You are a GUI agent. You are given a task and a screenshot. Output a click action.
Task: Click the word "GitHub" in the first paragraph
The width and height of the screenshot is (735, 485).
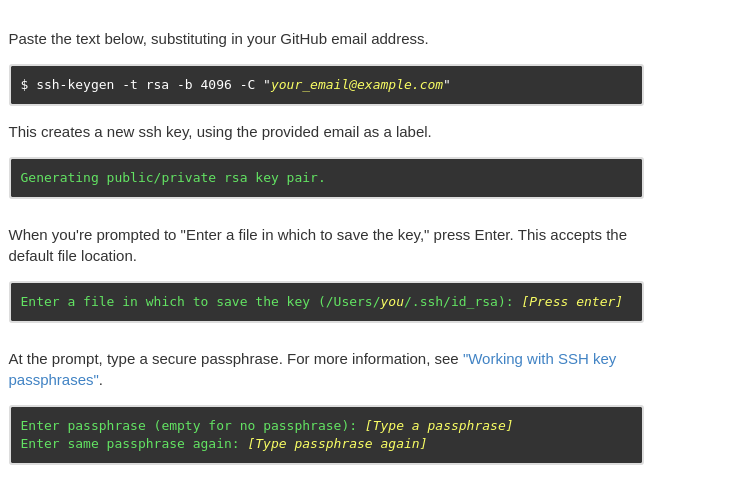point(303,39)
